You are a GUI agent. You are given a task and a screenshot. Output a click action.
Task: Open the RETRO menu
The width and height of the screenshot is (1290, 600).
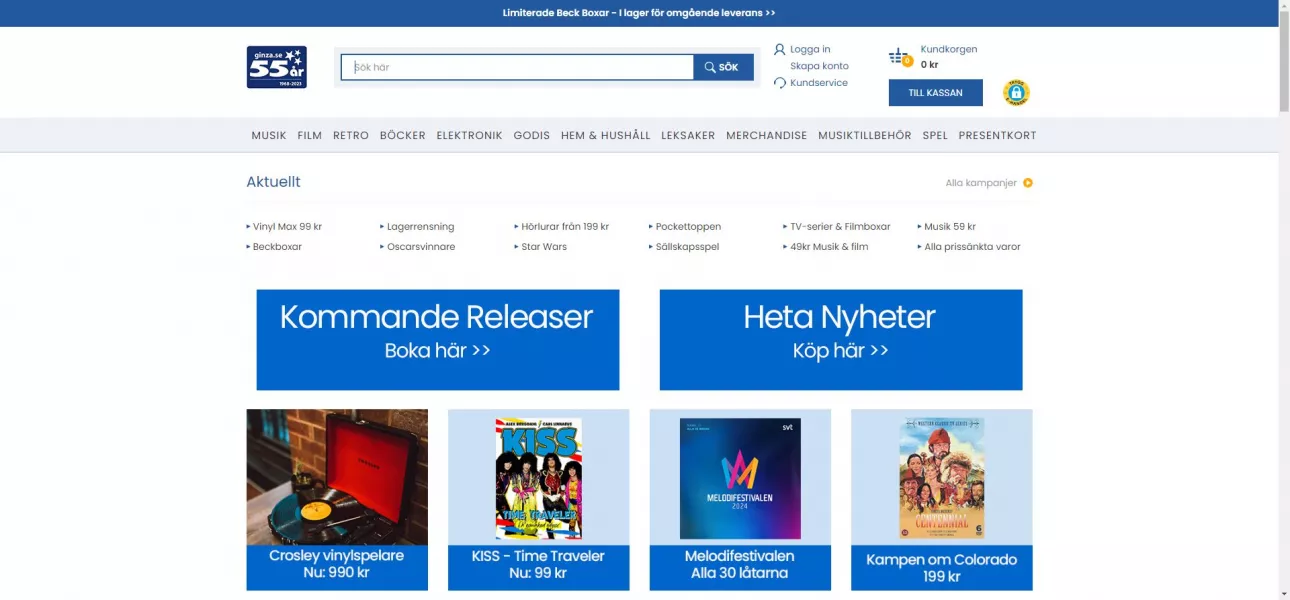pos(351,135)
